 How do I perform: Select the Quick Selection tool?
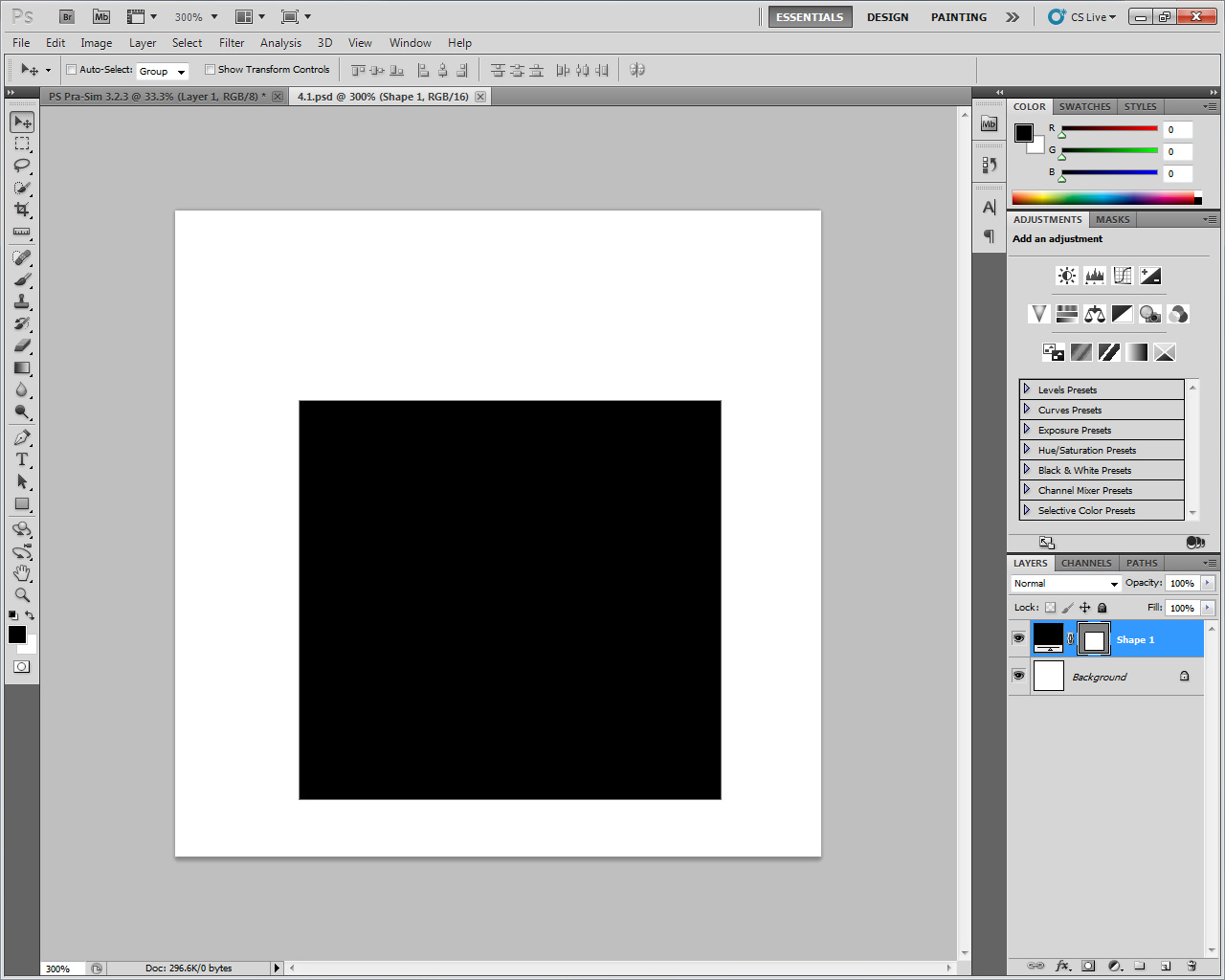22,188
